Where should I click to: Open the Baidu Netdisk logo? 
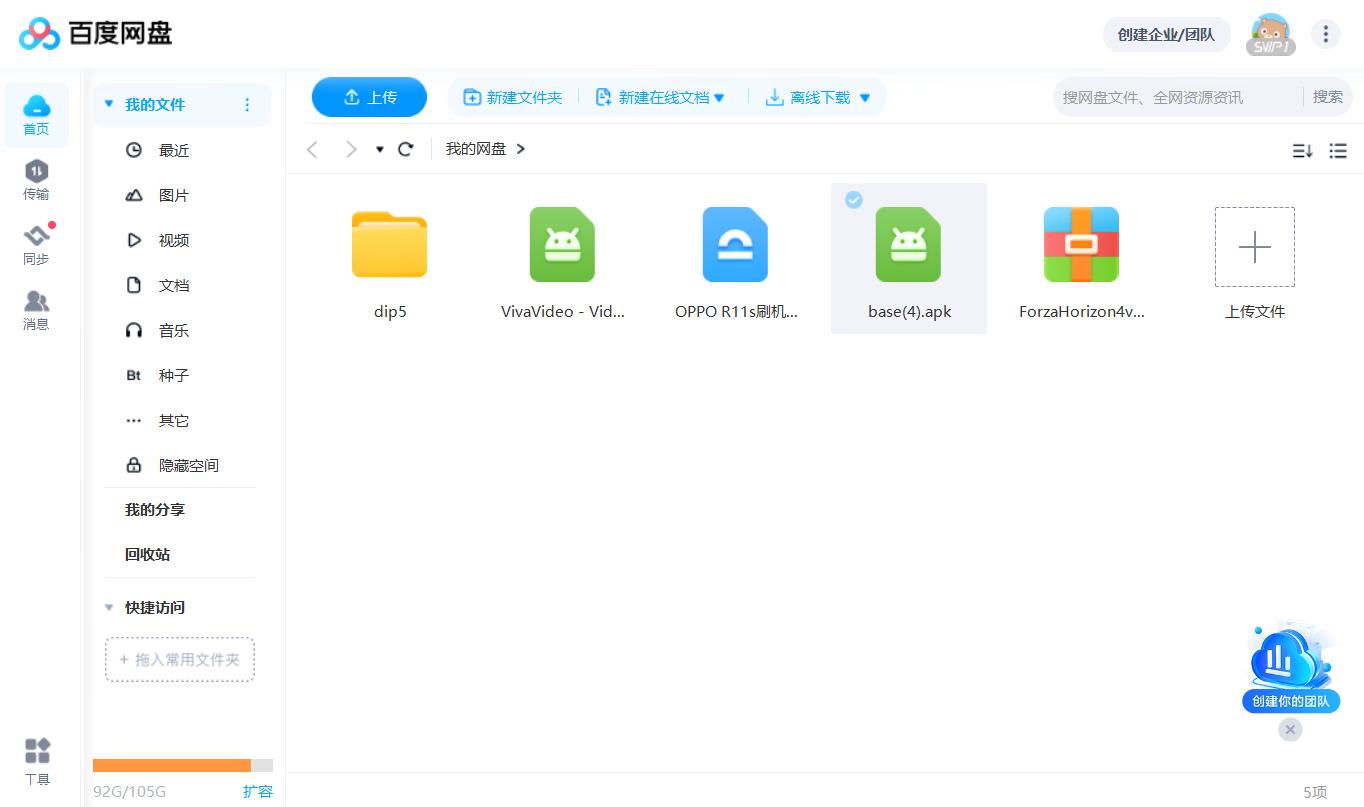tap(96, 33)
